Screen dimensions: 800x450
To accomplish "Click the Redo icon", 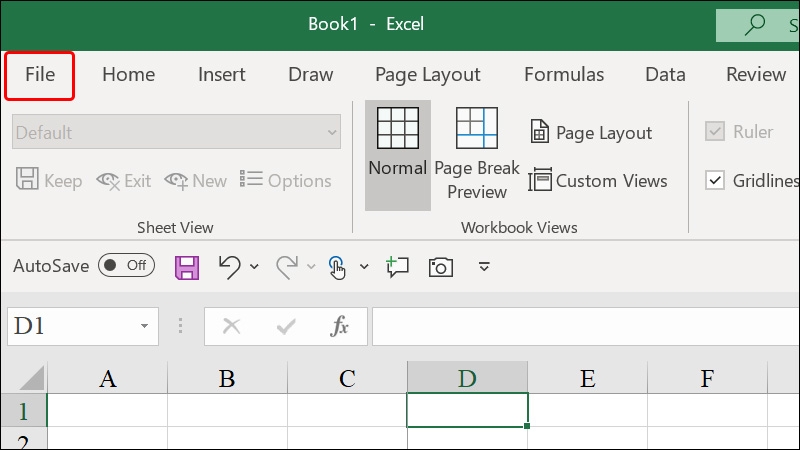I will [287, 267].
